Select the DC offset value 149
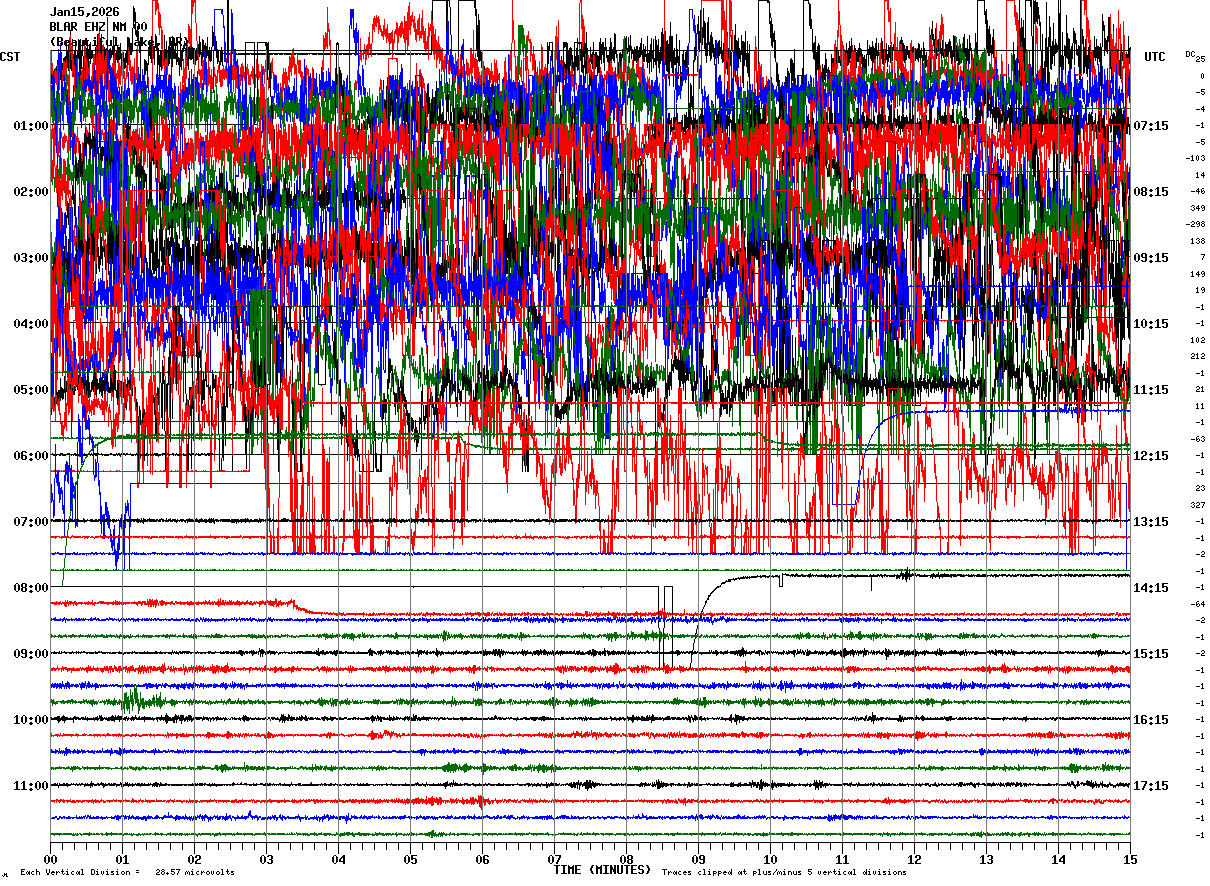This screenshot has width=1210, height=886. point(1197,274)
